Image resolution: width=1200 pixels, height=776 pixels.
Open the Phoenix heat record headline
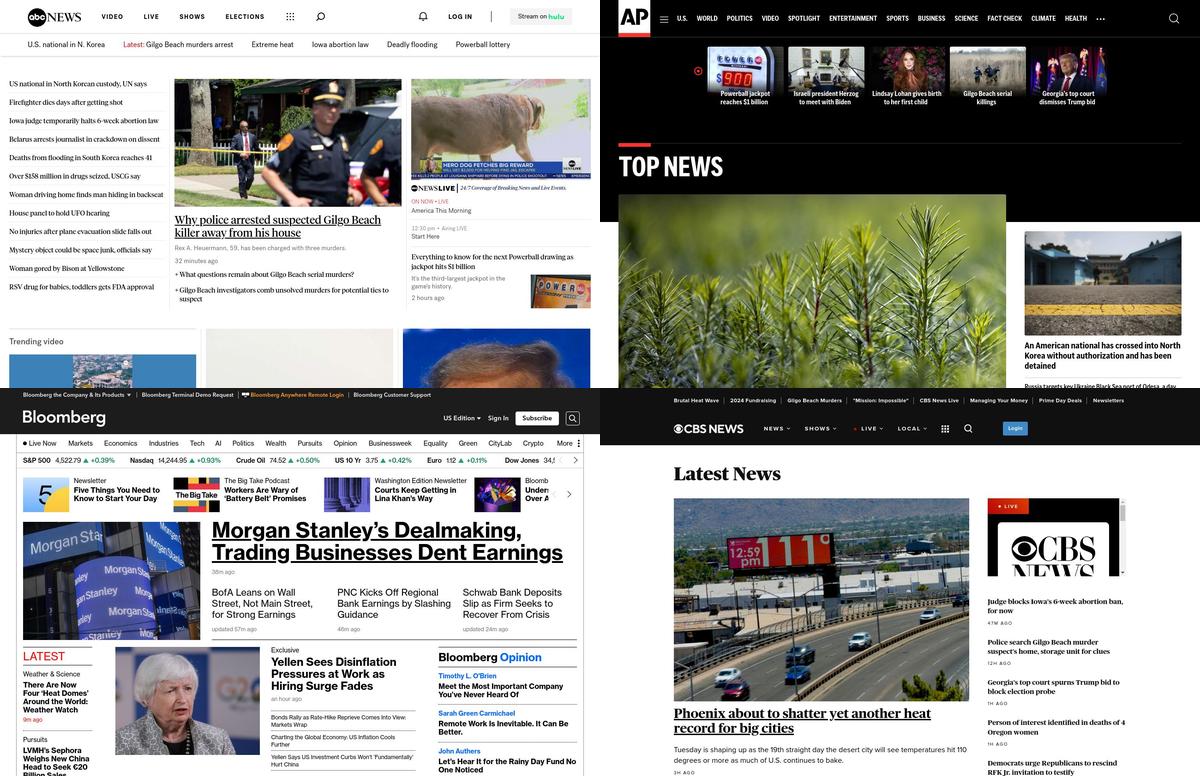pyautogui.click(x=801, y=720)
